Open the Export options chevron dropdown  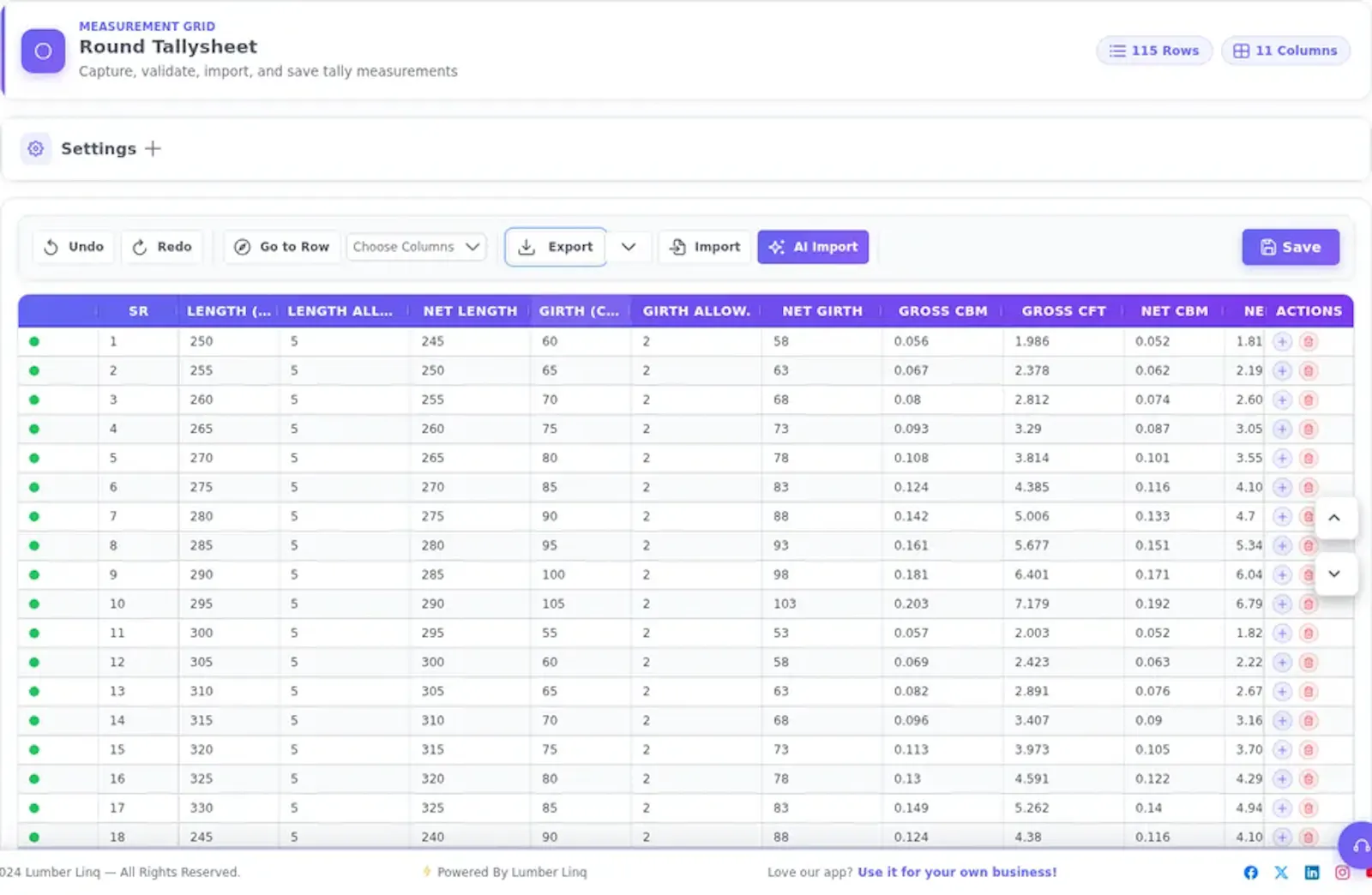629,247
